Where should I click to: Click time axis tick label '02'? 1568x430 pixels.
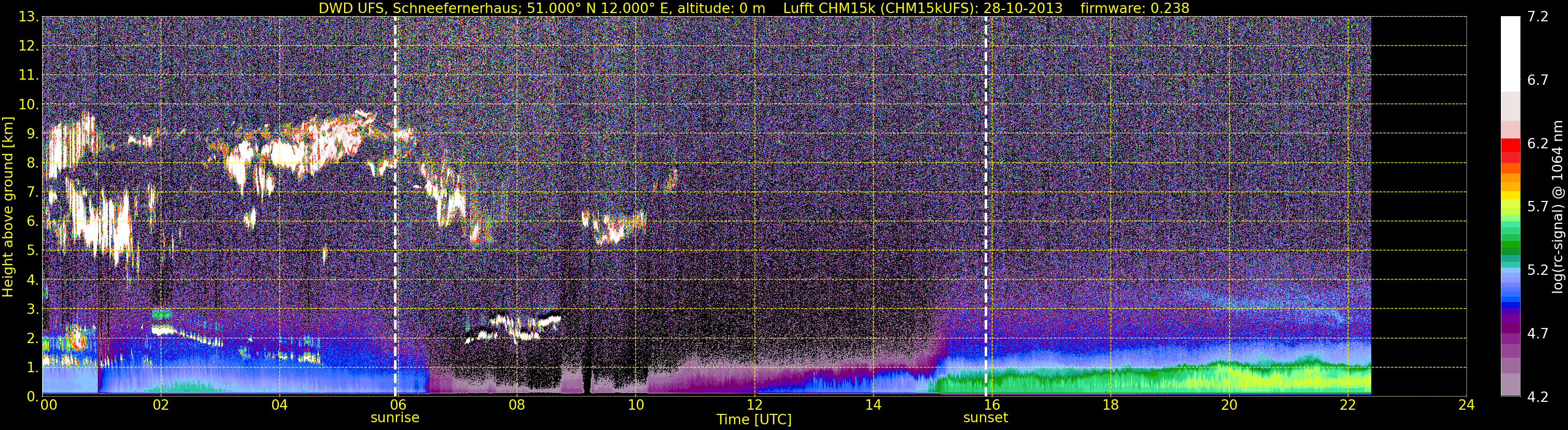[x=160, y=405]
